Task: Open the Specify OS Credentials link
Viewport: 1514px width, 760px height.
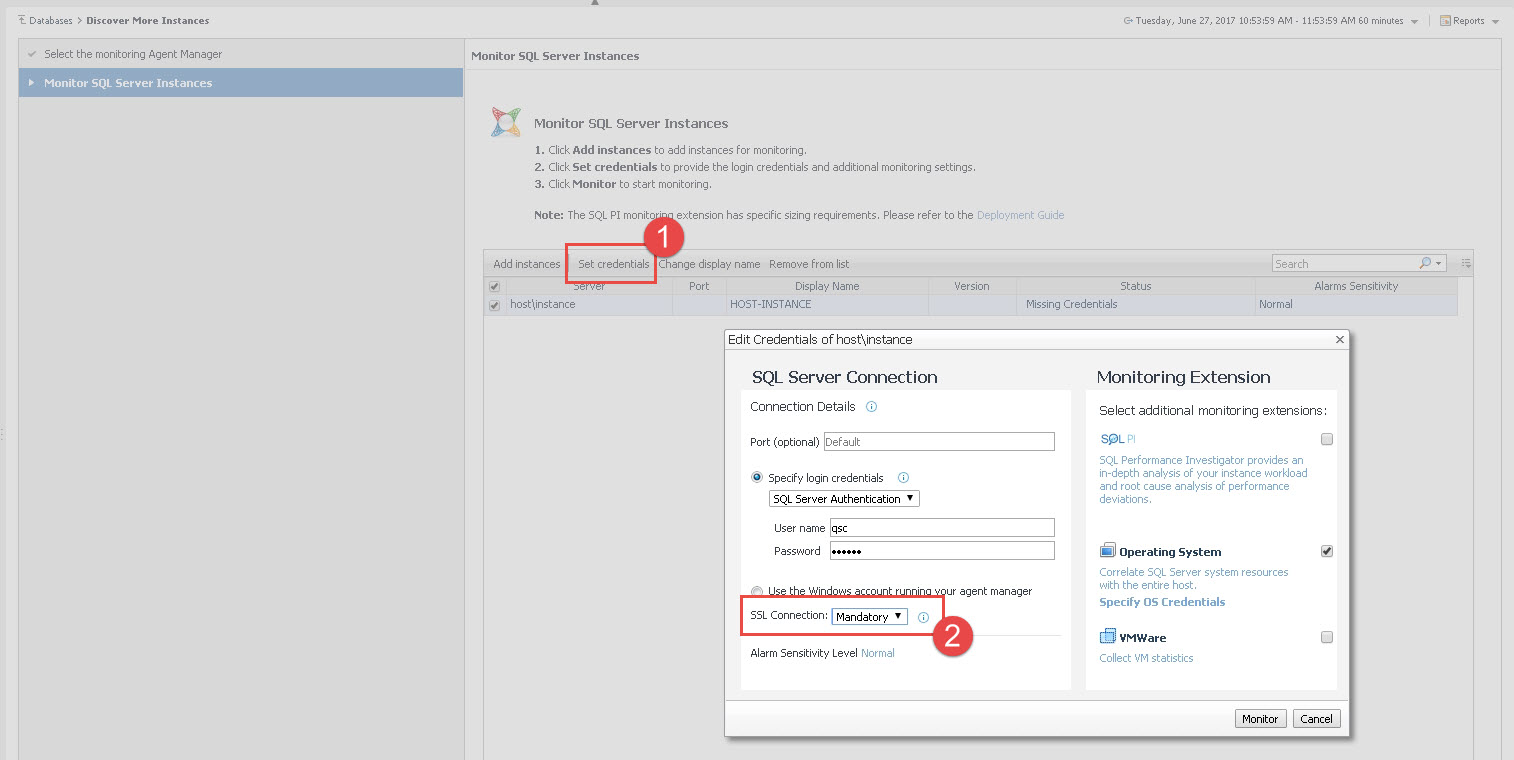Action: click(x=1161, y=602)
